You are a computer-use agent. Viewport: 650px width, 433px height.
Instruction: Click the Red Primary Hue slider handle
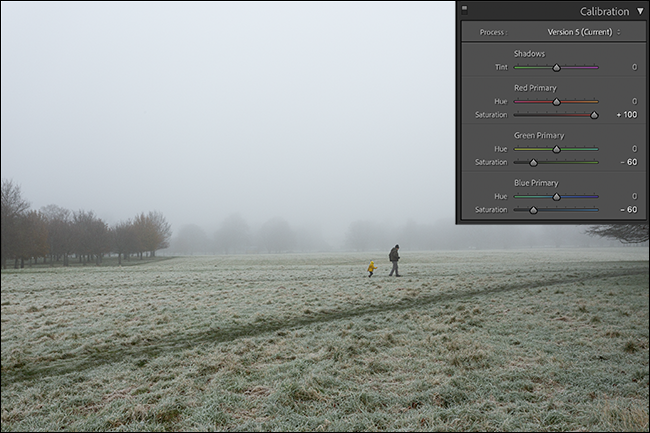(556, 102)
